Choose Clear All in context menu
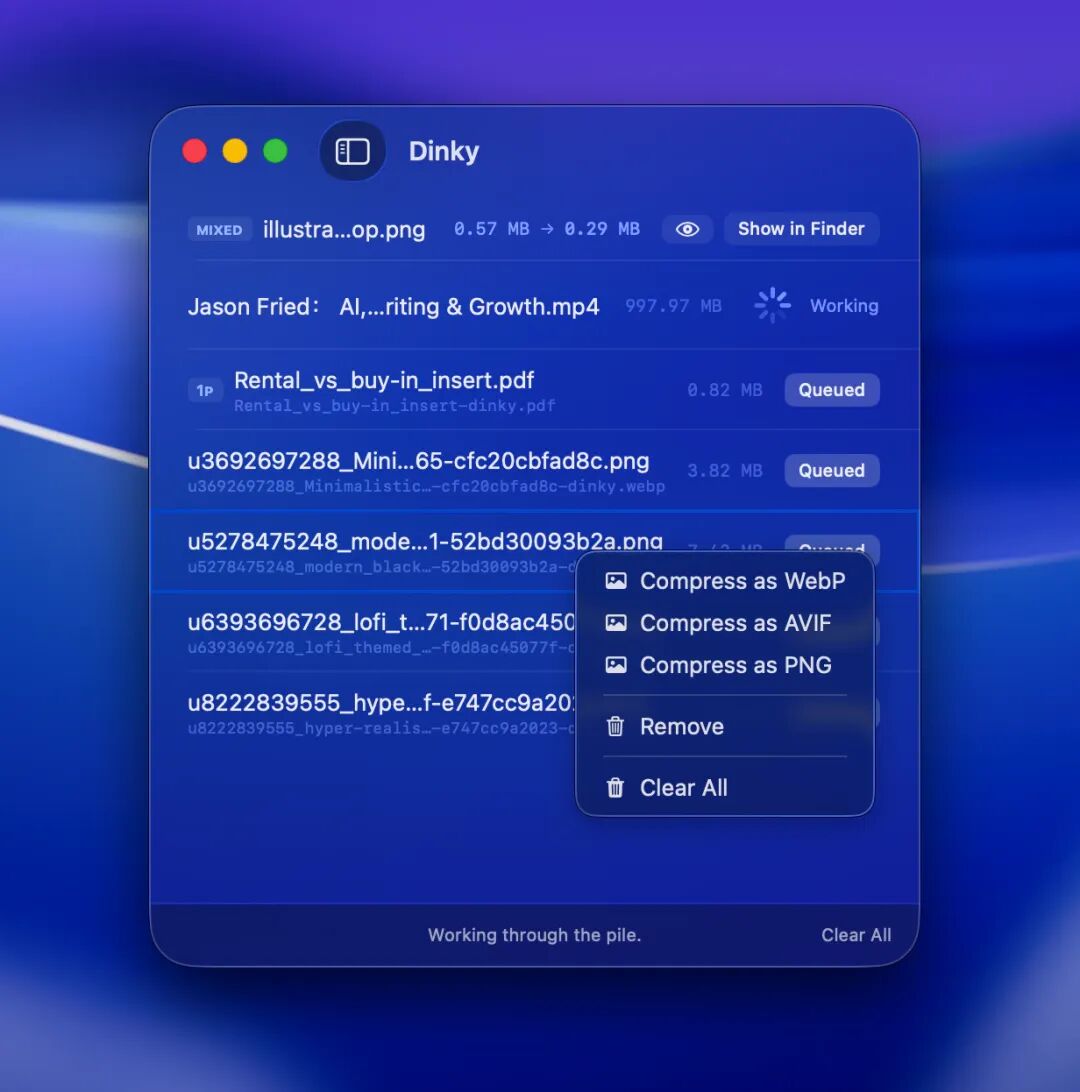Viewport: 1080px width, 1092px height. [725, 788]
